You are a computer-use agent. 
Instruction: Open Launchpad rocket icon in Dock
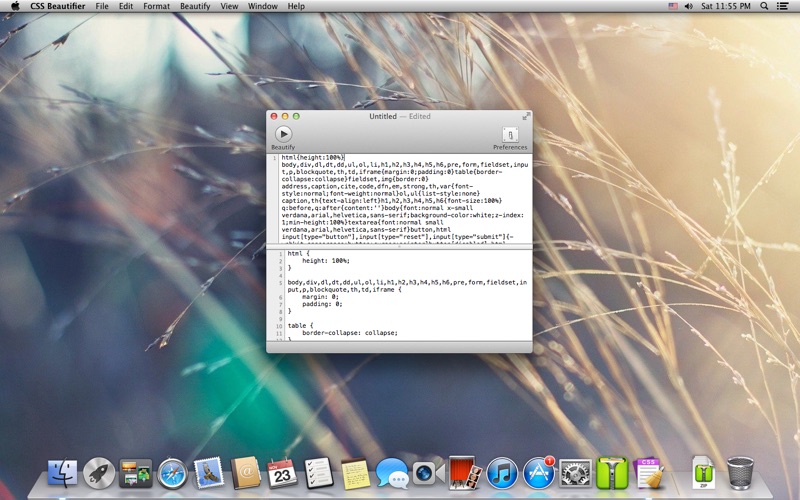(x=99, y=473)
